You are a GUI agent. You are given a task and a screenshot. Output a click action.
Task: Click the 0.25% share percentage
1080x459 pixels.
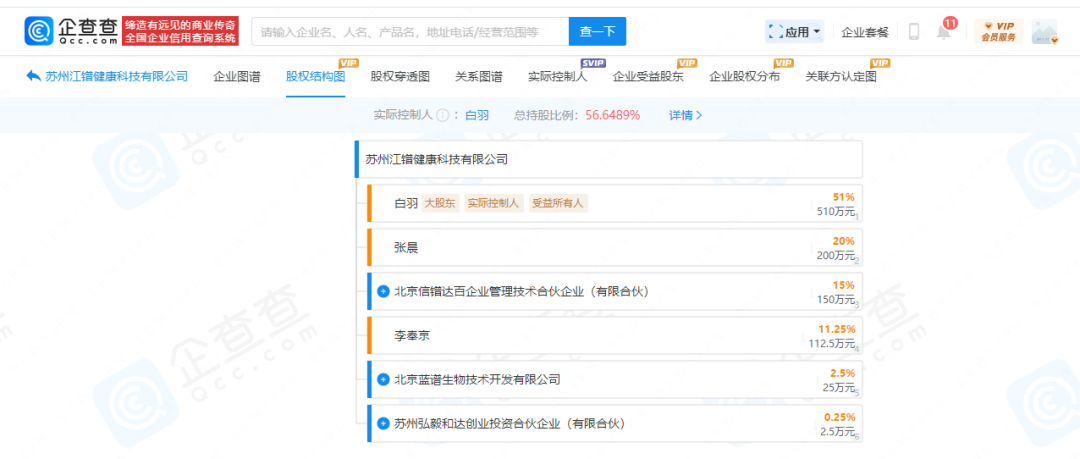click(840, 417)
